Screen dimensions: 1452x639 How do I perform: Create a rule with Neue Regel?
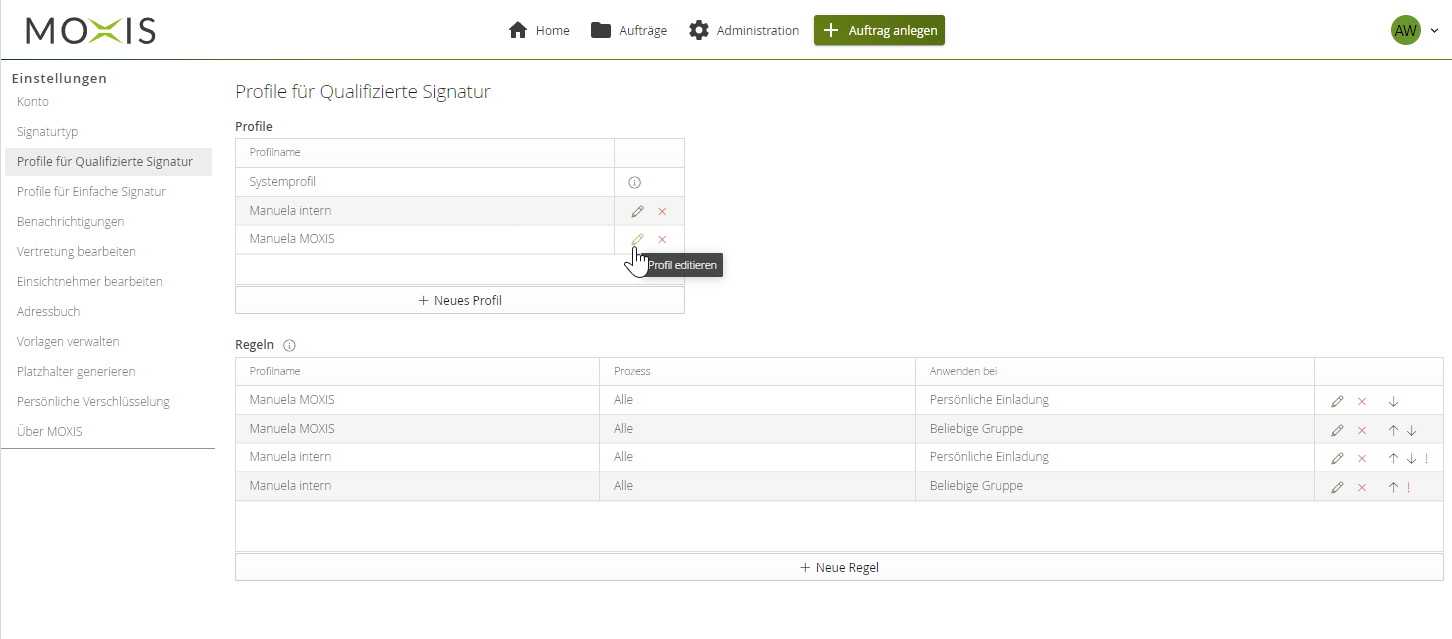point(839,567)
